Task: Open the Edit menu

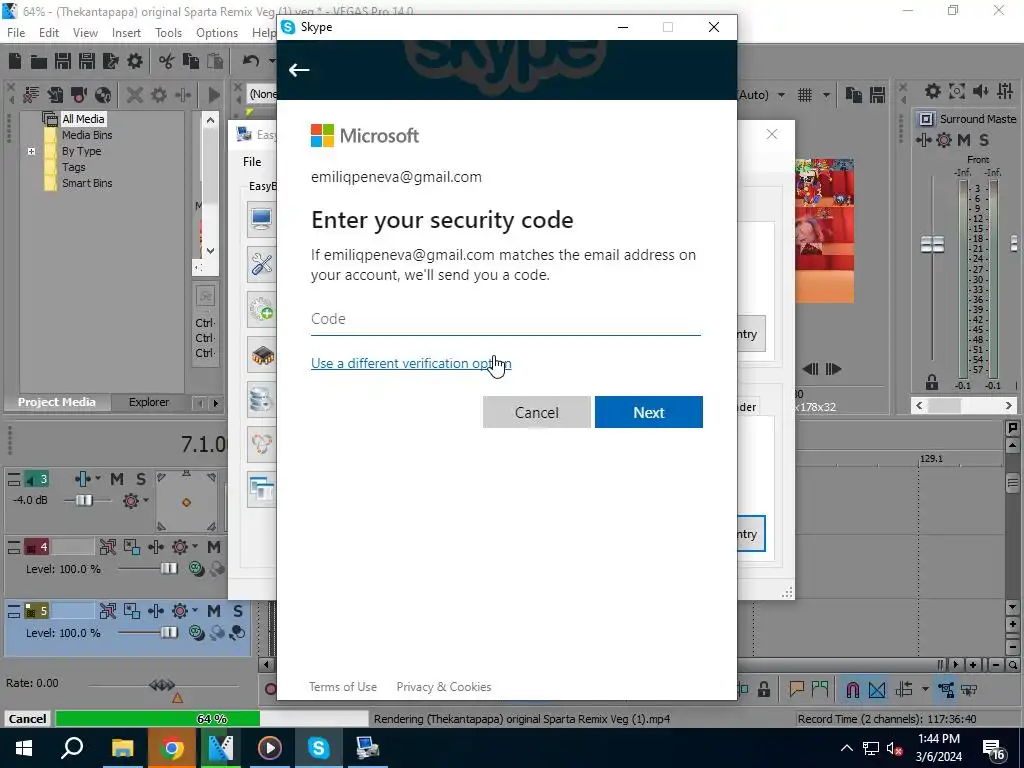Action: (49, 33)
